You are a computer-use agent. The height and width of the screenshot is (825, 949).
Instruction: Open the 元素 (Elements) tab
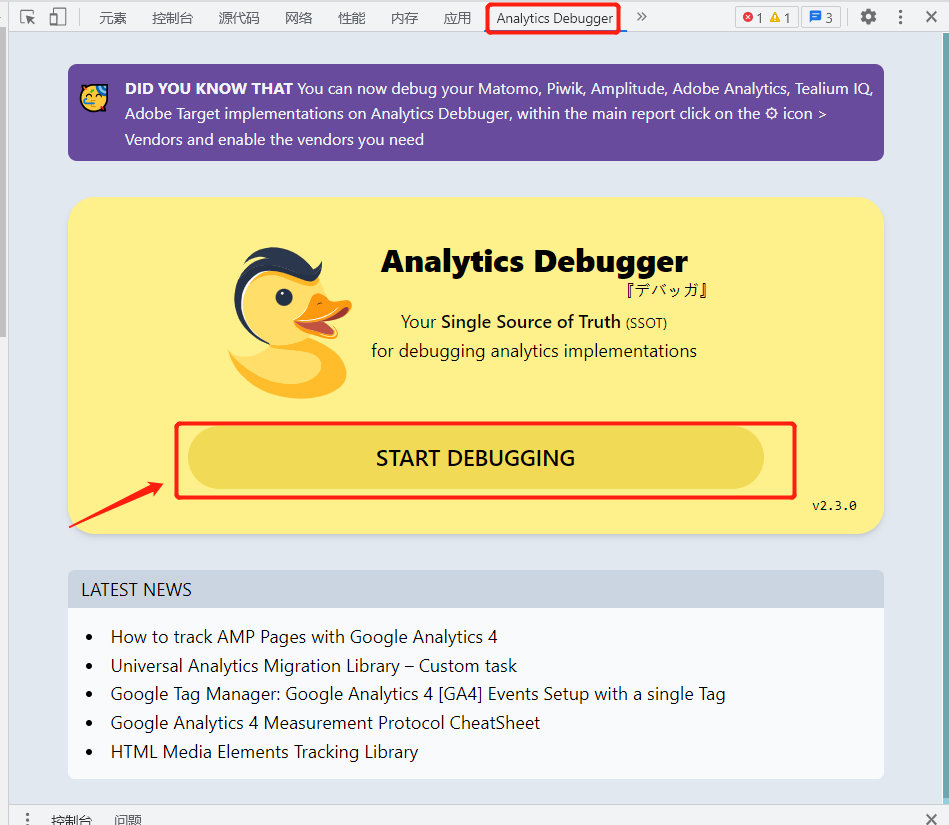point(113,18)
